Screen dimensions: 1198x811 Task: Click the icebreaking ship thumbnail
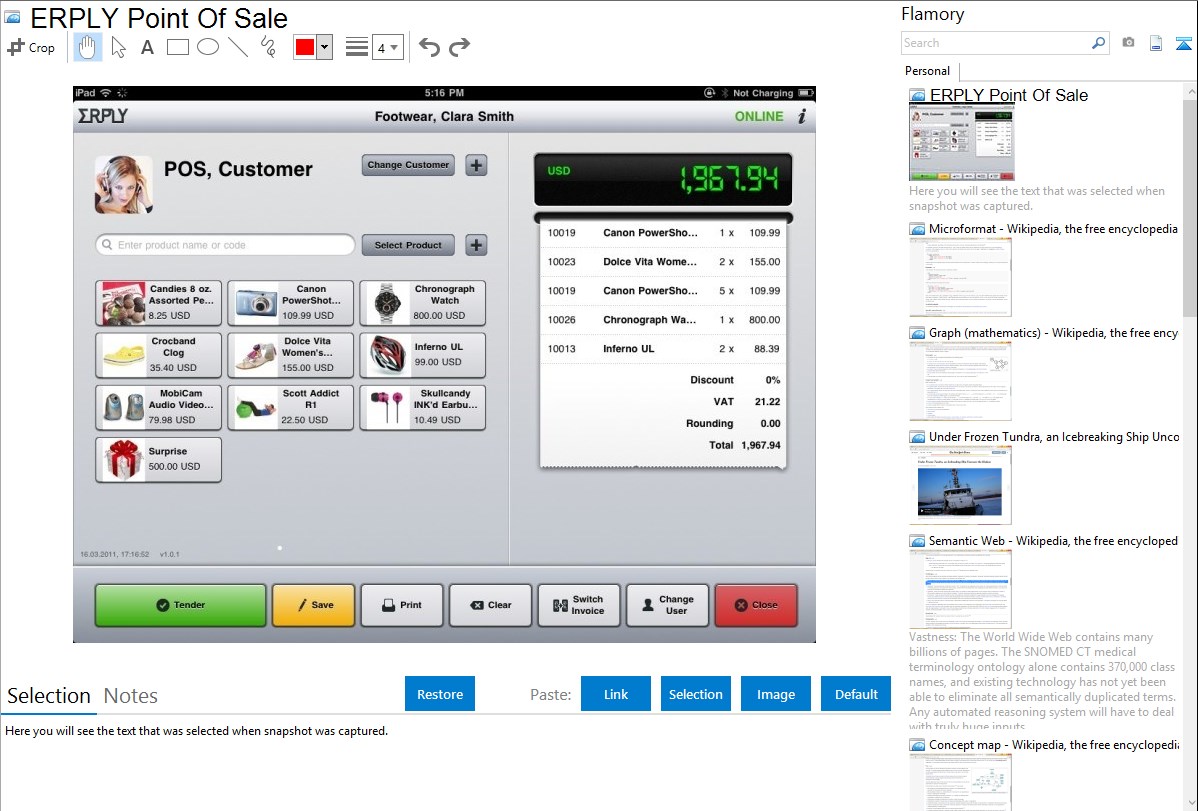[x=960, y=485]
